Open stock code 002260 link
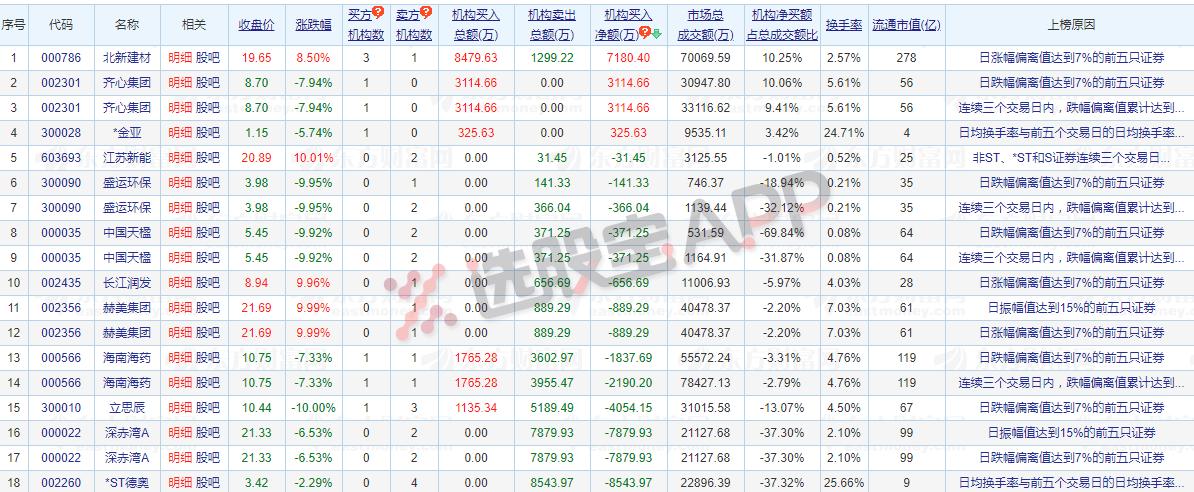Screen dimensions: 1194x492 point(61,482)
